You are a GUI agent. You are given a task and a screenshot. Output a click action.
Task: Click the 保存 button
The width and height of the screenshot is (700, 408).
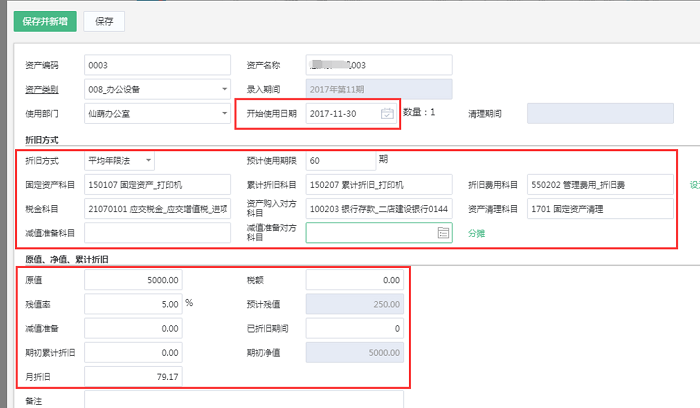pos(104,20)
